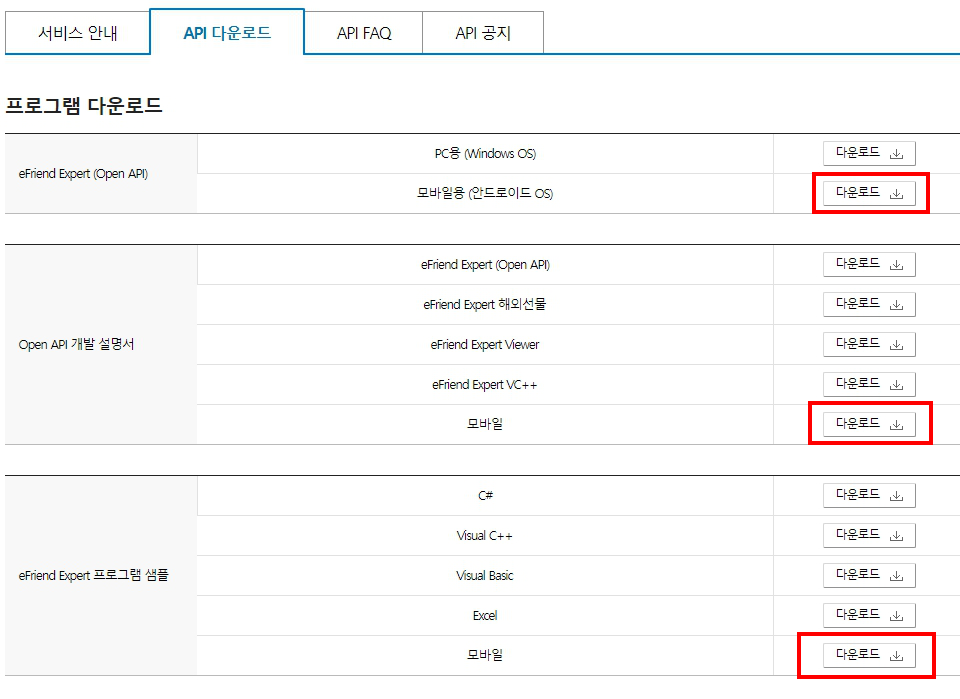Click the download arrow icon for 모바일용 (안드로이드 OS)
The width and height of the screenshot is (960, 699).
click(896, 193)
